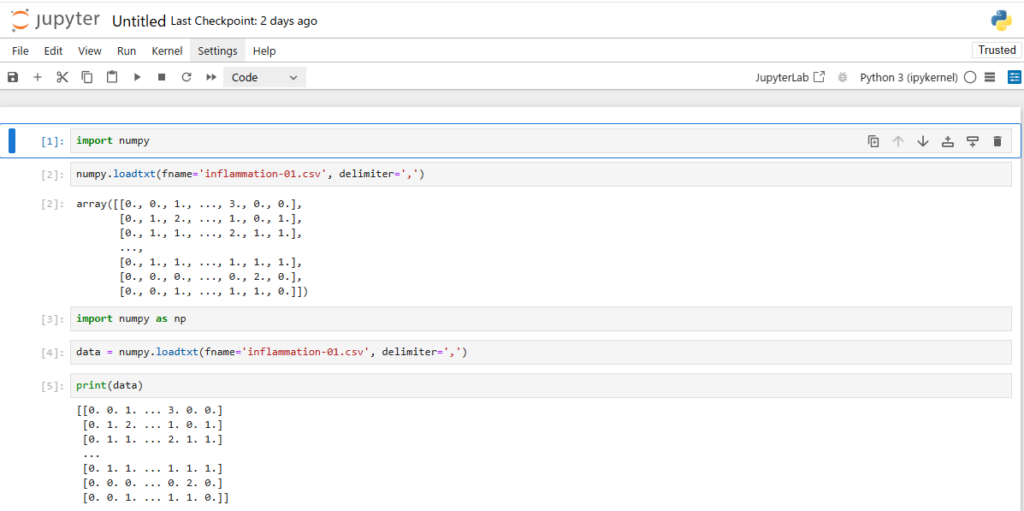Insert a new cell using the plus icon

(x=38, y=77)
